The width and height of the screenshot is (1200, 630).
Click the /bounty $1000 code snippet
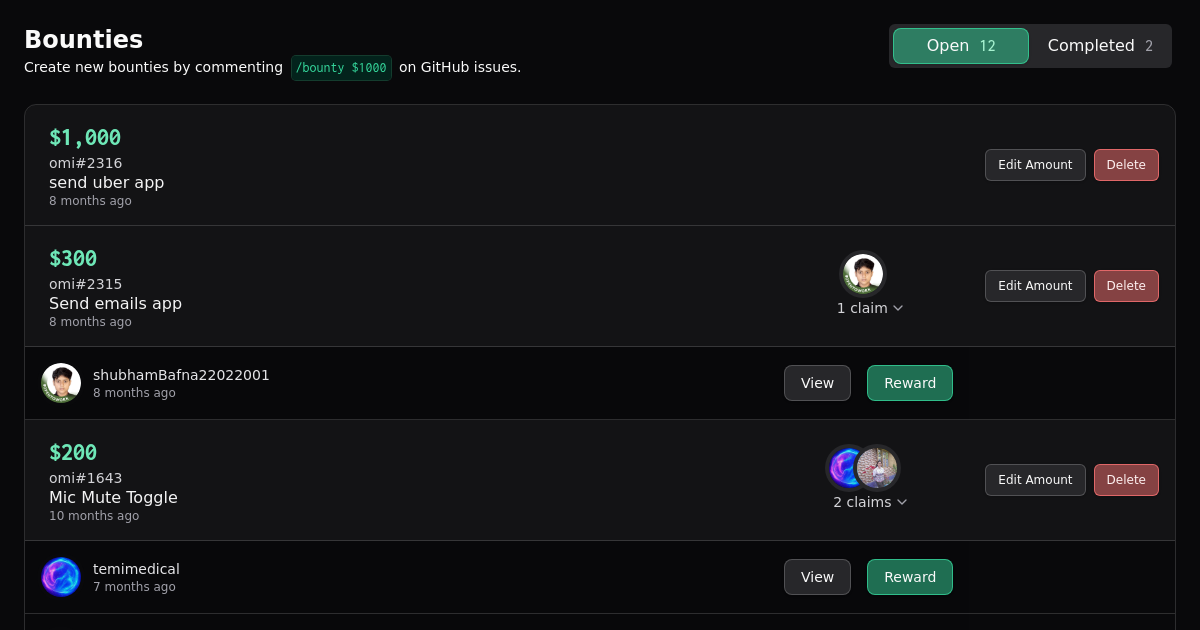341,68
